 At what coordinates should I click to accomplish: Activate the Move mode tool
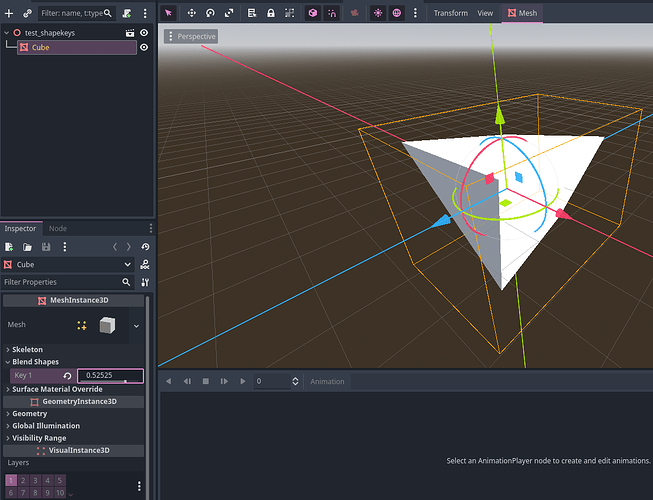tap(192, 13)
